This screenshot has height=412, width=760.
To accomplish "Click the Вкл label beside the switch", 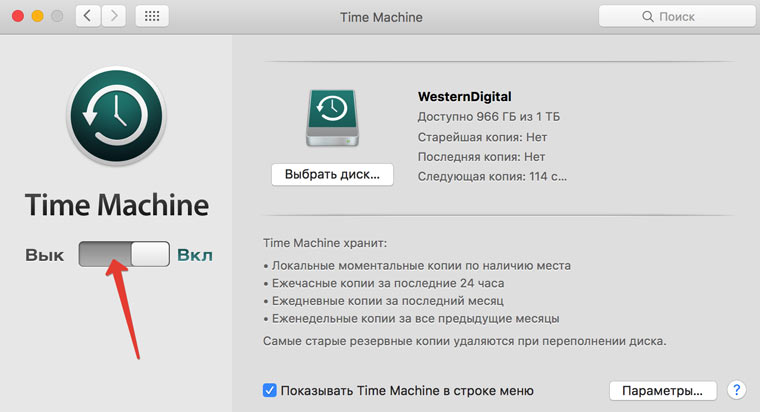I will [195, 255].
